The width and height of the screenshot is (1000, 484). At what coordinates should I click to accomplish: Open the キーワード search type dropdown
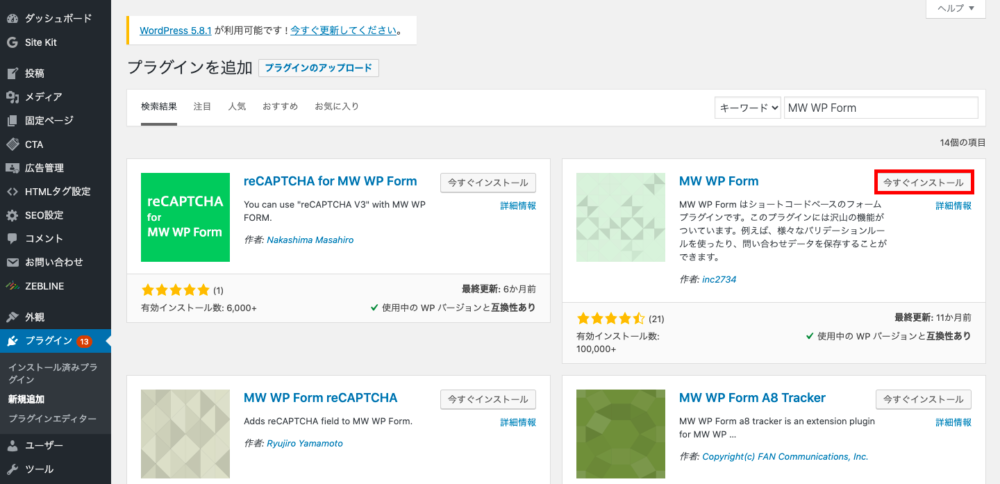747,108
